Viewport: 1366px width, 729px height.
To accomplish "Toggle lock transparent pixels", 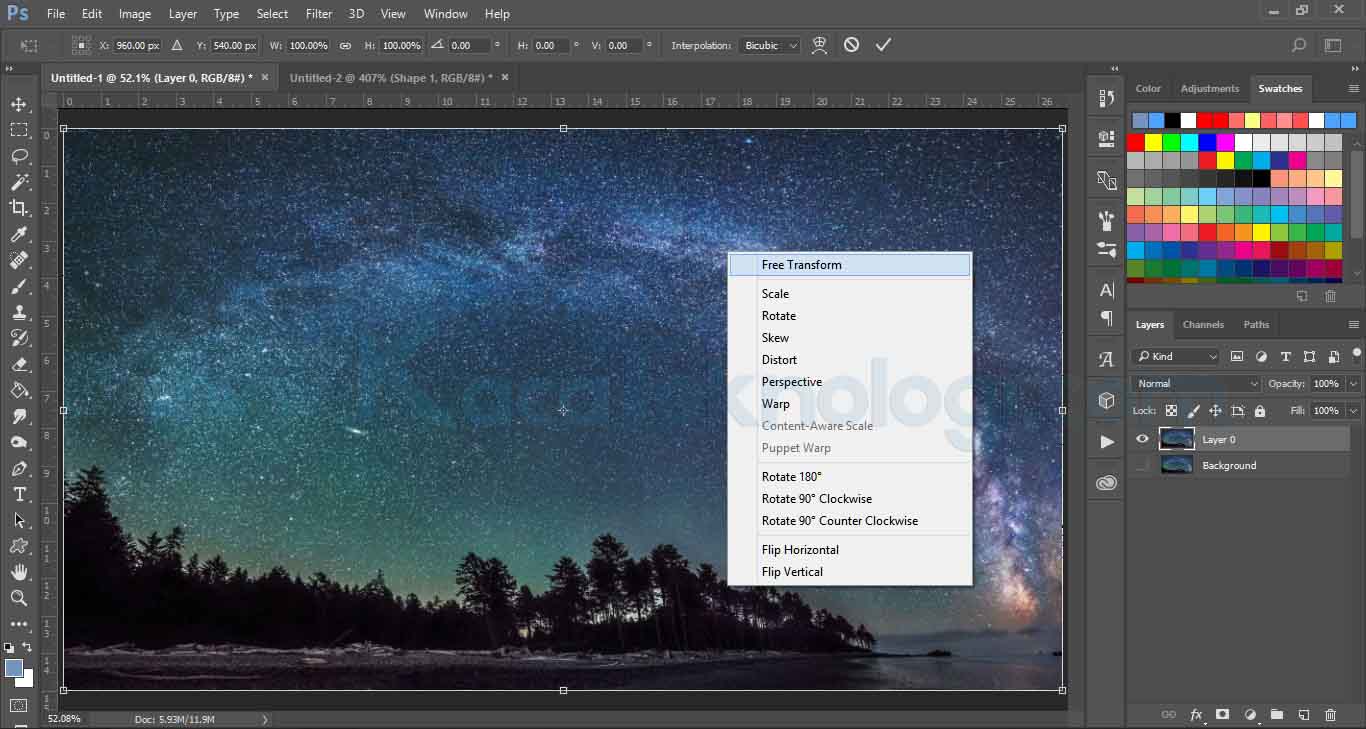I will coord(1171,411).
